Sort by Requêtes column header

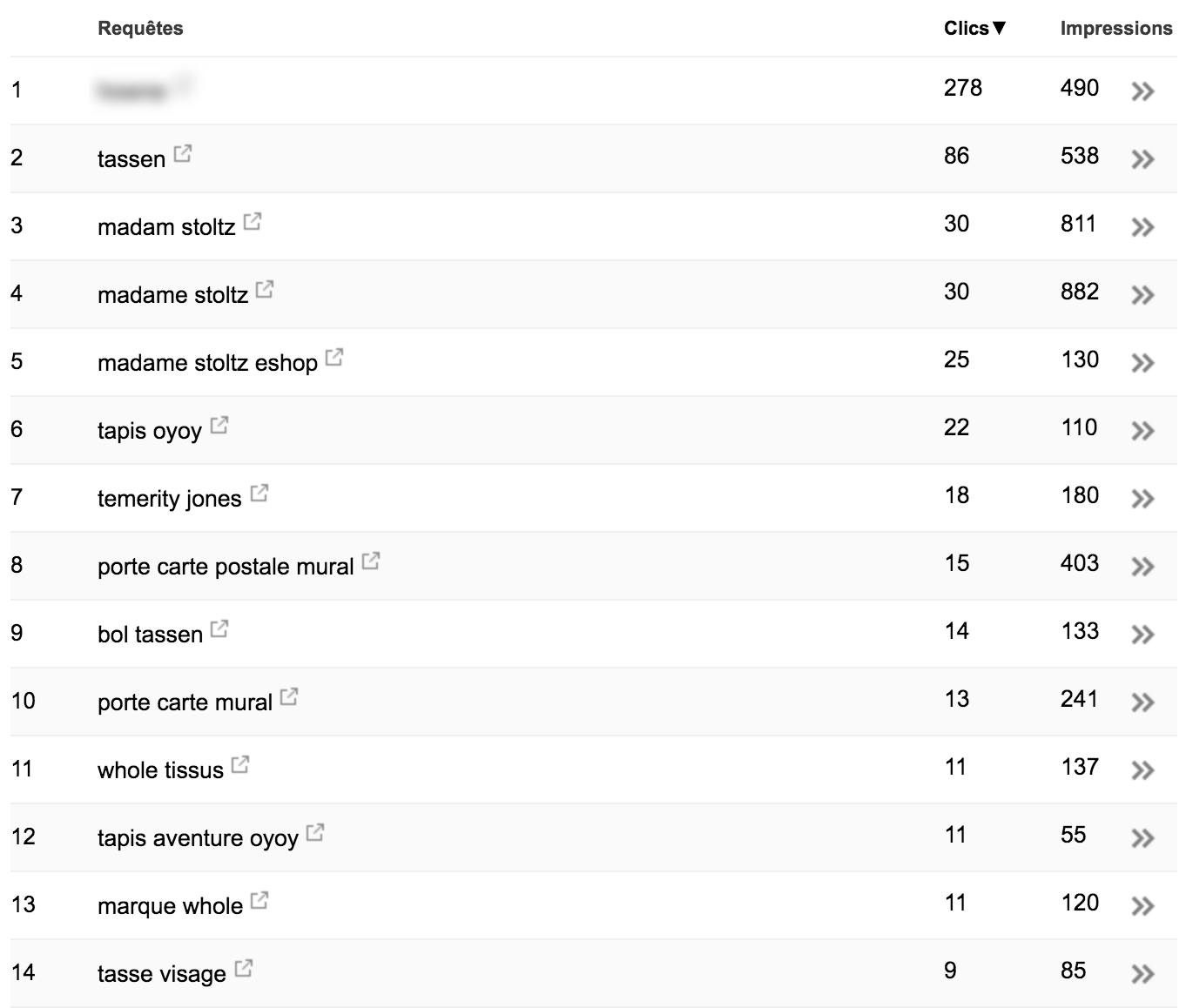pyautogui.click(x=140, y=28)
